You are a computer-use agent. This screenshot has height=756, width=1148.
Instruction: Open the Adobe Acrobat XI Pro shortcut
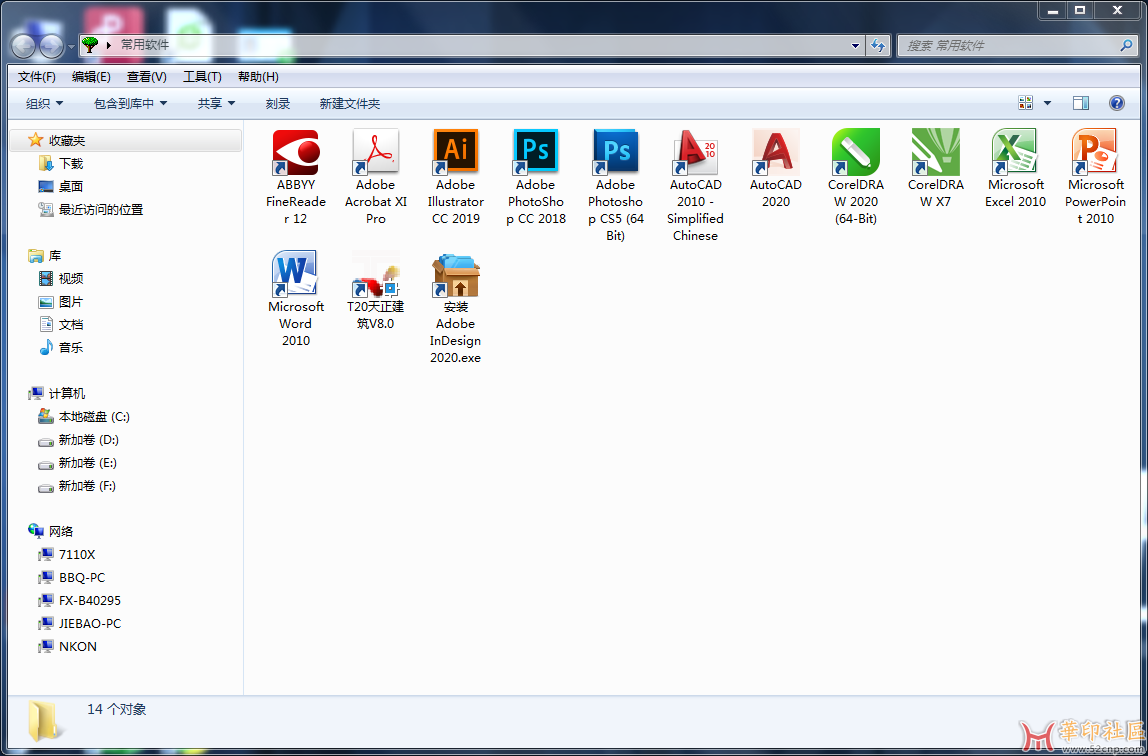[376, 153]
